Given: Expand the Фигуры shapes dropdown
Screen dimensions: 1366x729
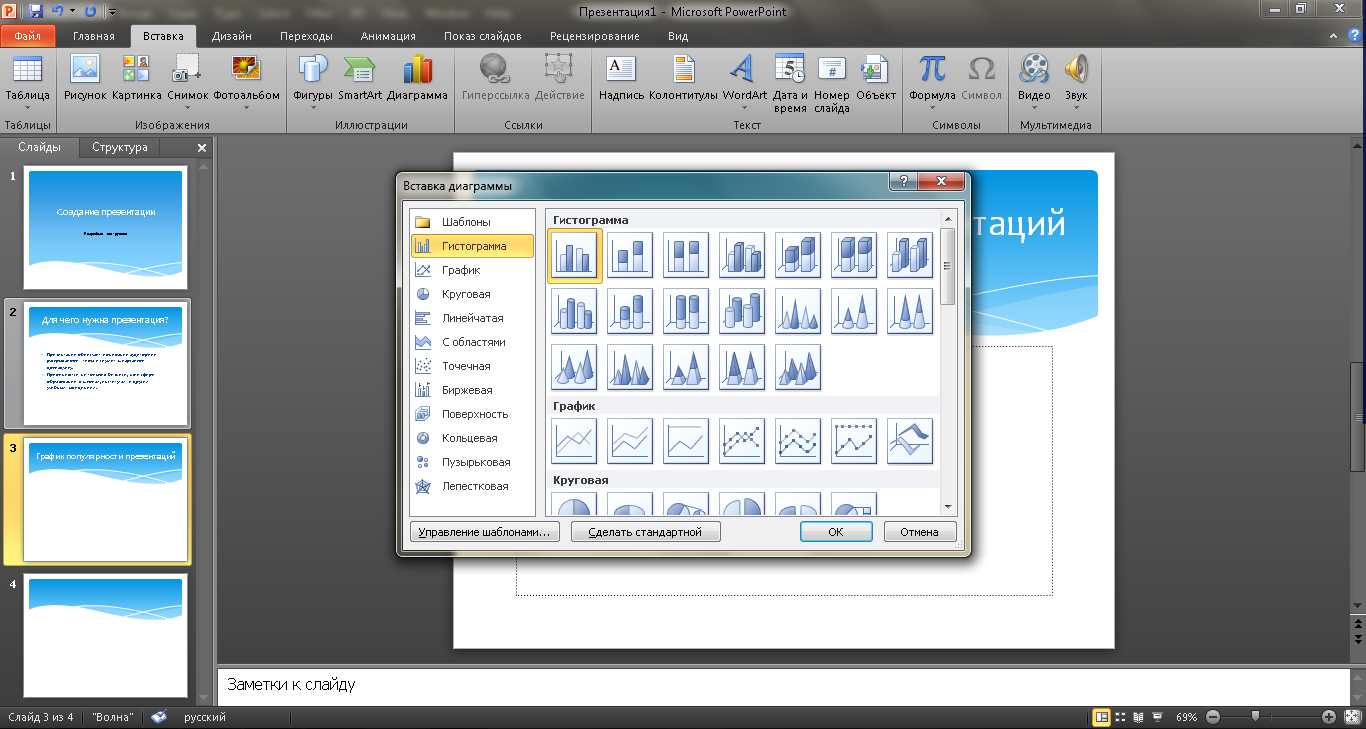Looking at the screenshot, I should pyautogui.click(x=313, y=107).
